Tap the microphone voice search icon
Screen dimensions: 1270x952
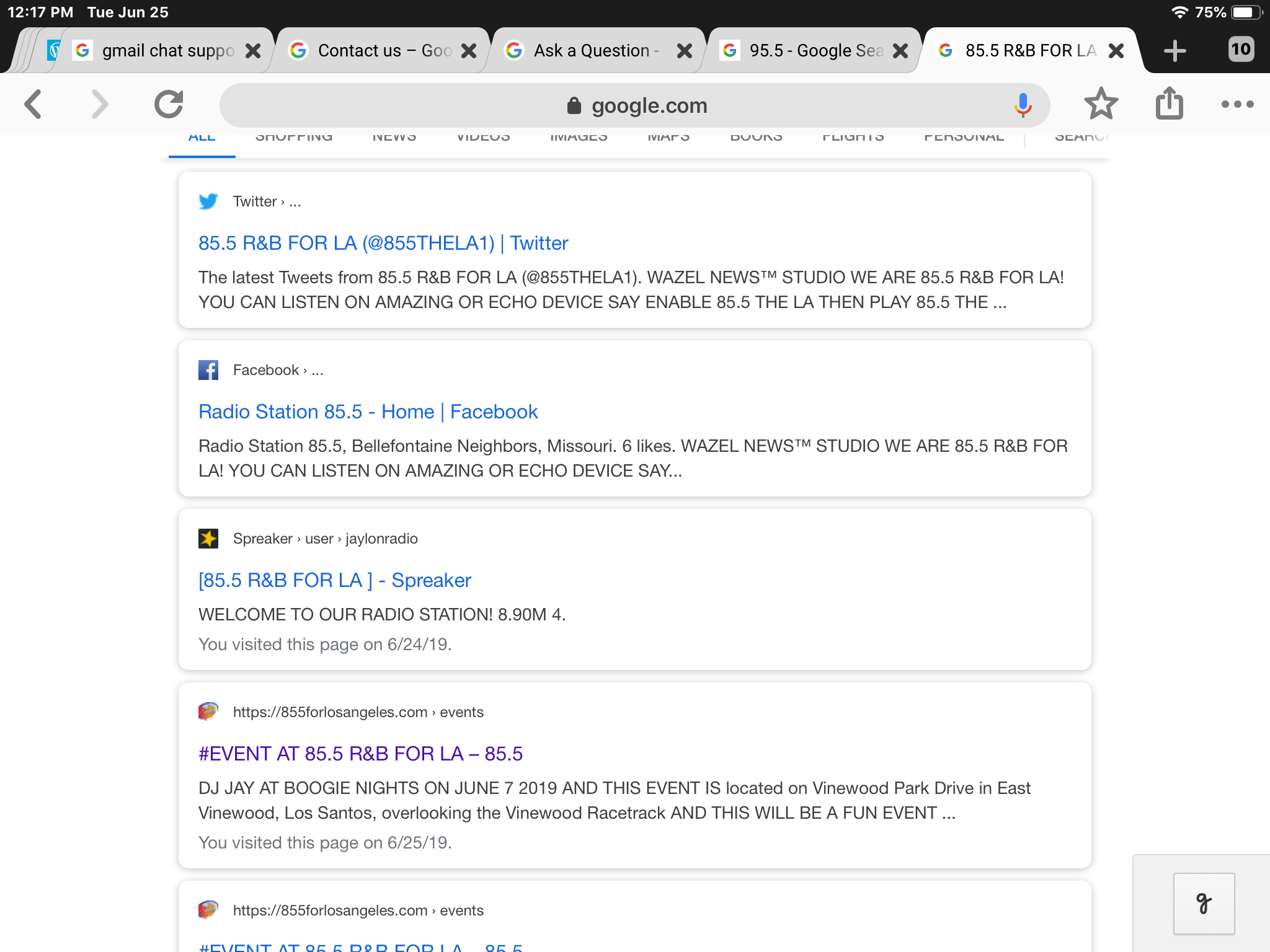[1023, 105]
